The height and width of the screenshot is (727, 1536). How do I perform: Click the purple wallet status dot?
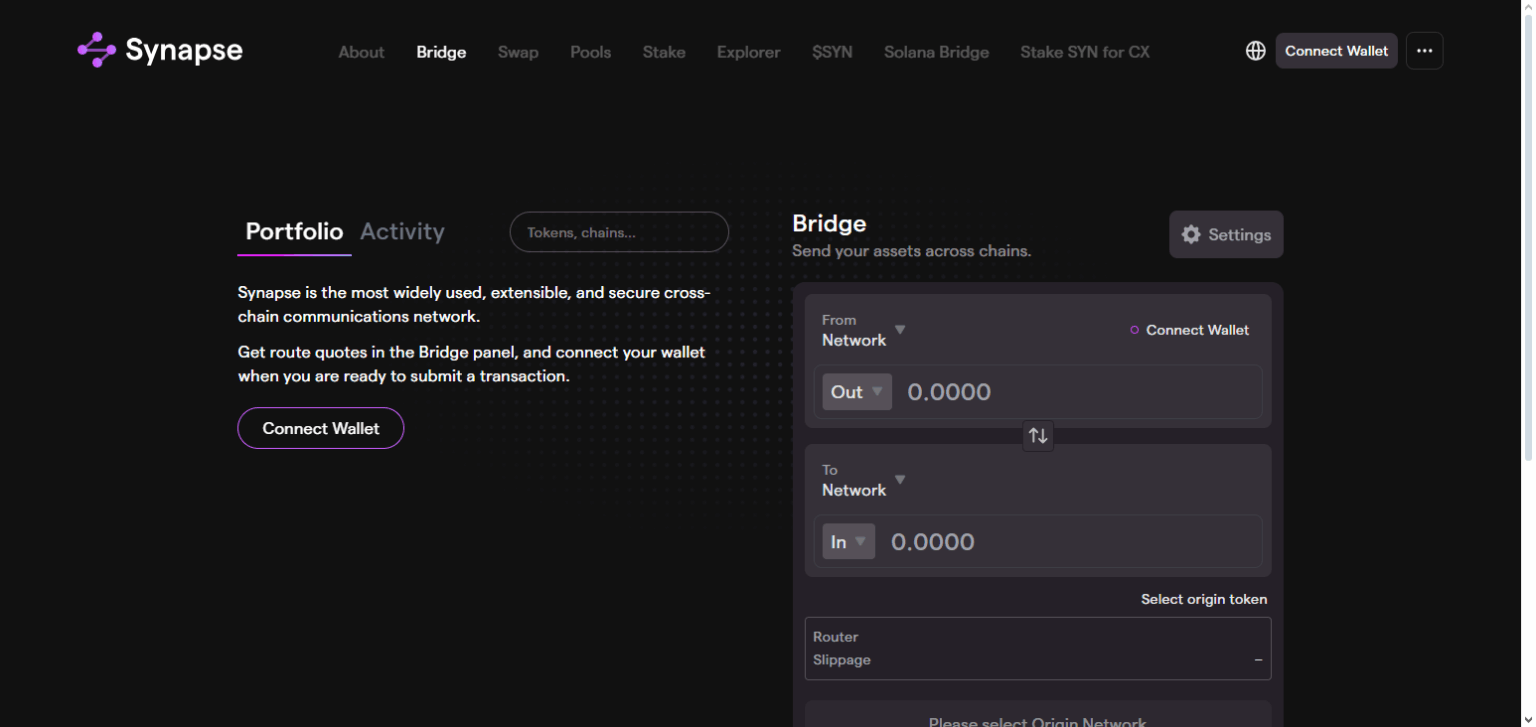[x=1135, y=329]
